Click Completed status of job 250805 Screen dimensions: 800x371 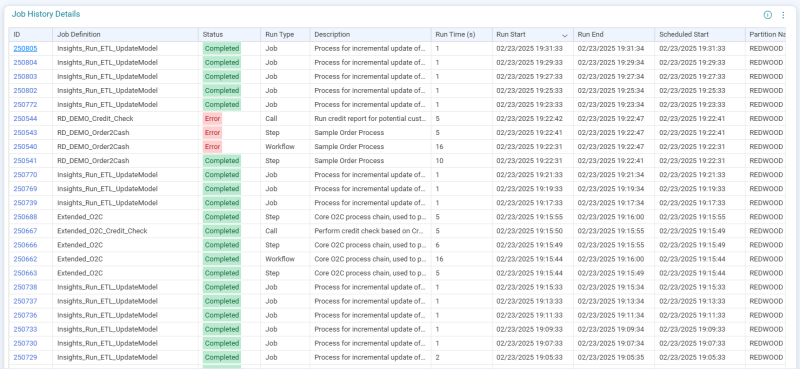222,48
